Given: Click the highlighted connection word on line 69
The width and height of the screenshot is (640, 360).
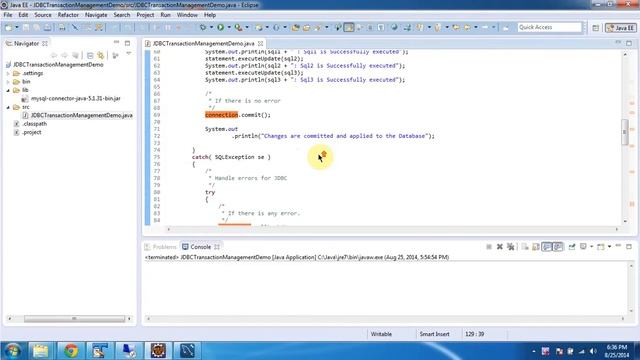Looking at the screenshot, I should 221,115.
